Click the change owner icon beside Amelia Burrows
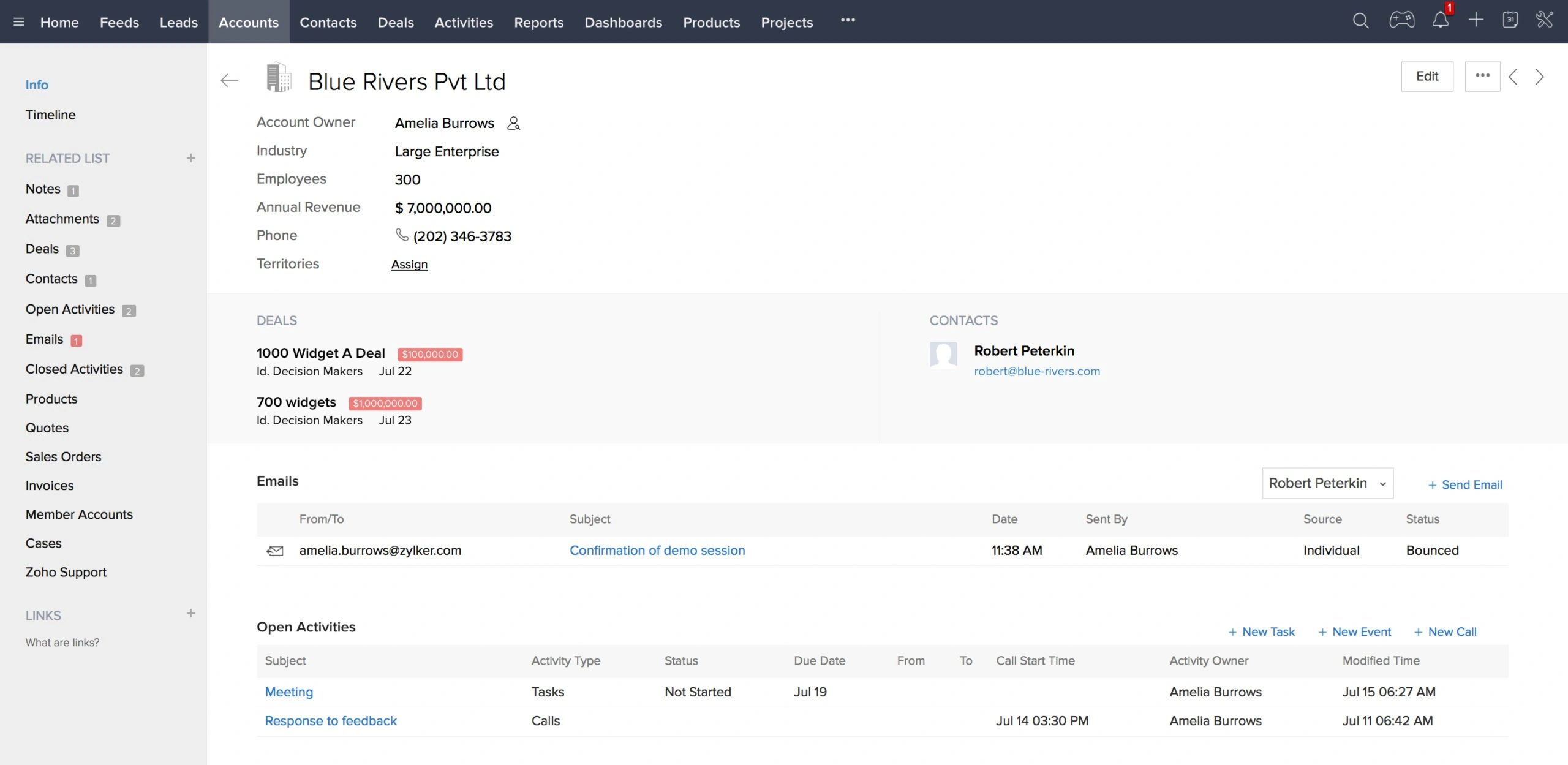This screenshot has width=1568, height=765. point(513,124)
